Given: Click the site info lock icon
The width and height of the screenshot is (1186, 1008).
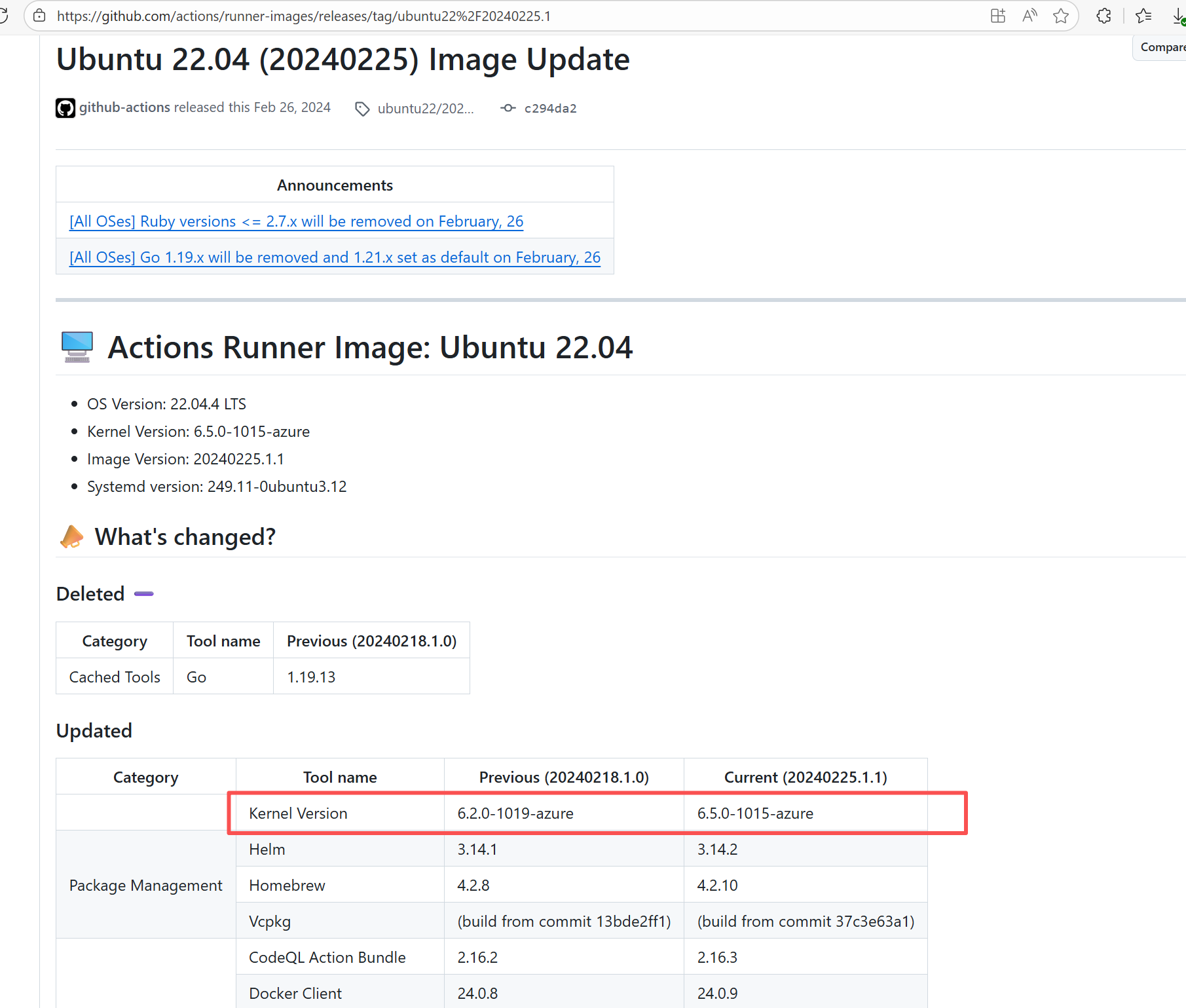Looking at the screenshot, I should tap(39, 16).
